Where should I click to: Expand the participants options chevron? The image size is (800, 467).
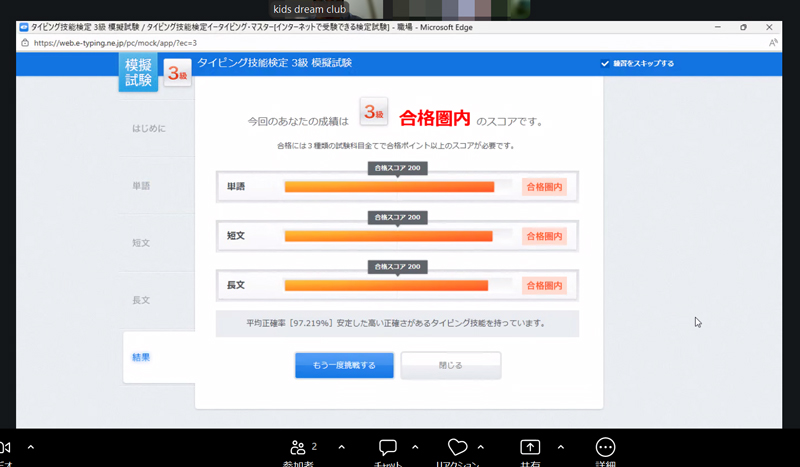(x=342, y=447)
